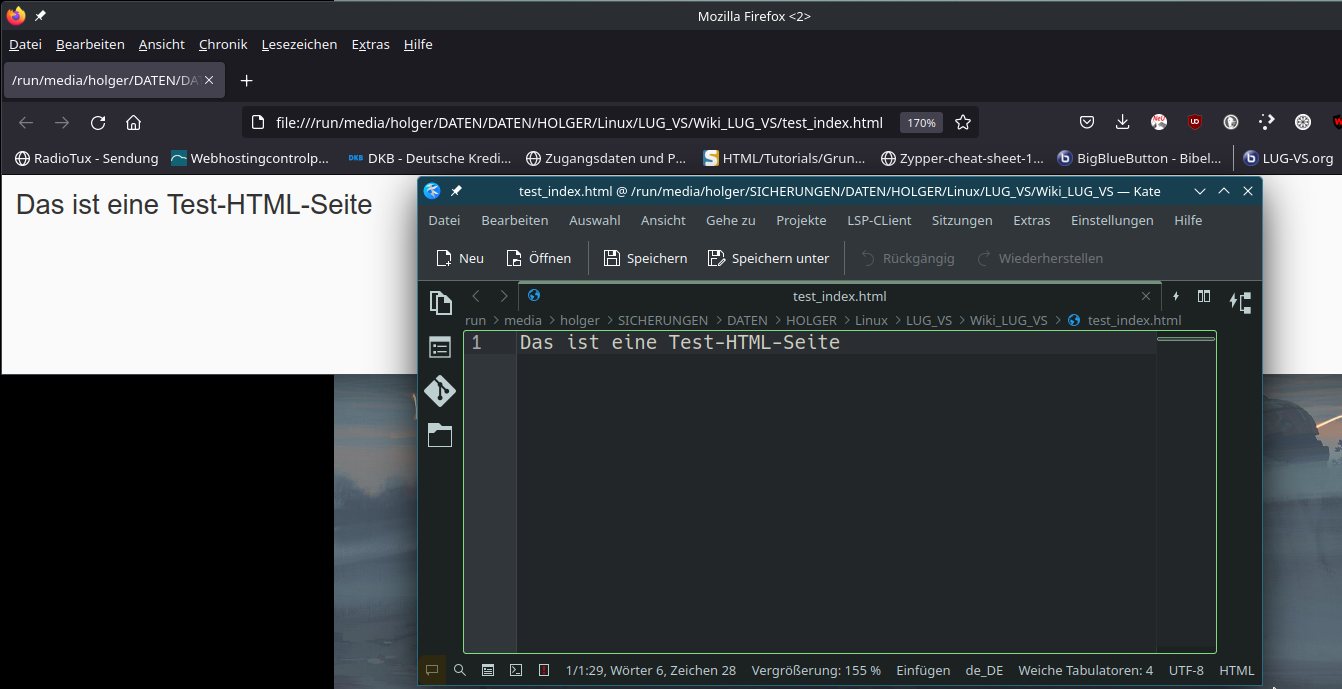The width and height of the screenshot is (1342, 689).
Task: Open the Lesezeichen menu in Firefox
Action: click(299, 44)
